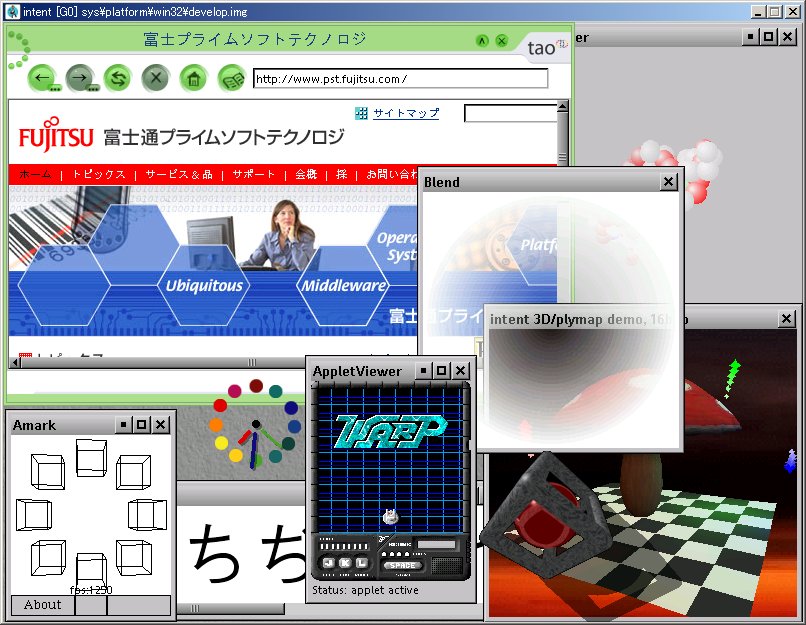806x625 pixels.
Task: Click the WARP logo in AppletViewer
Action: coord(391,431)
